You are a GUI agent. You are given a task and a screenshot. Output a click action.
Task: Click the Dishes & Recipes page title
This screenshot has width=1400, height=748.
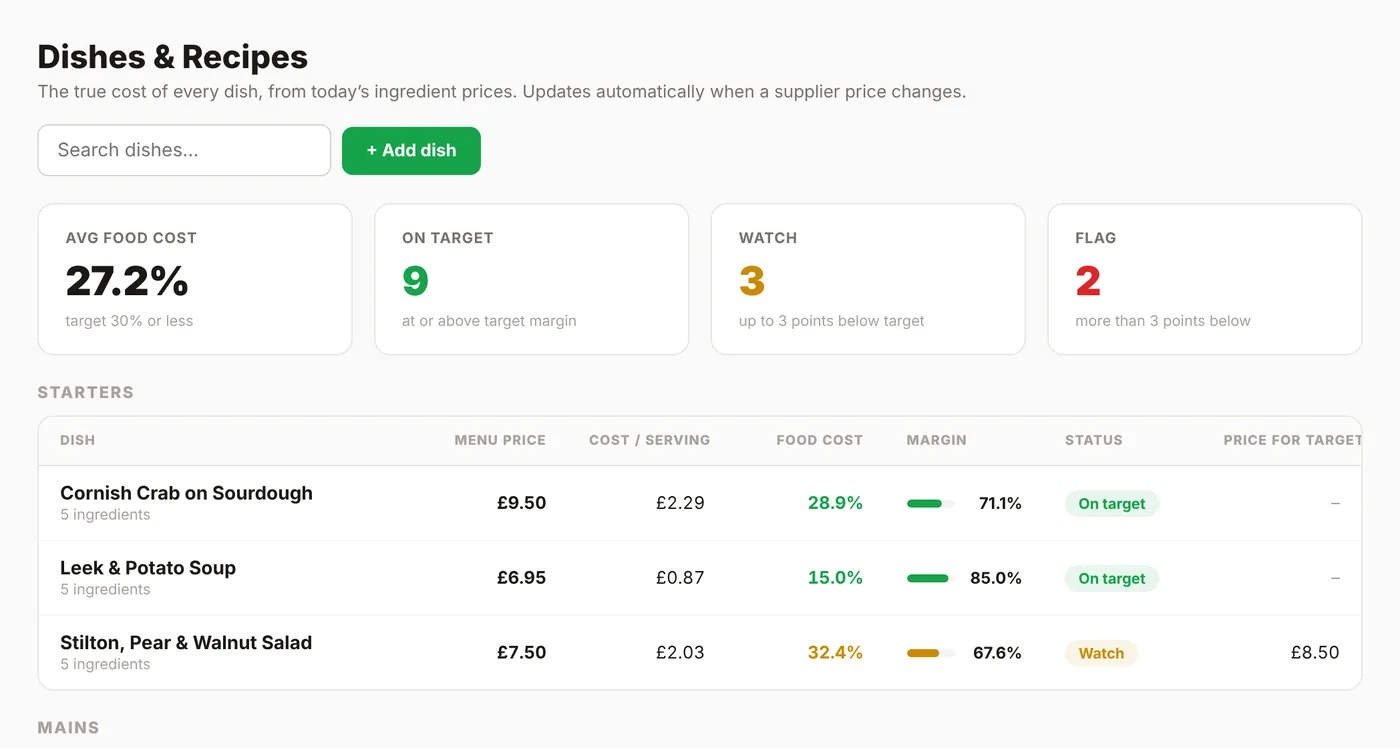173,57
